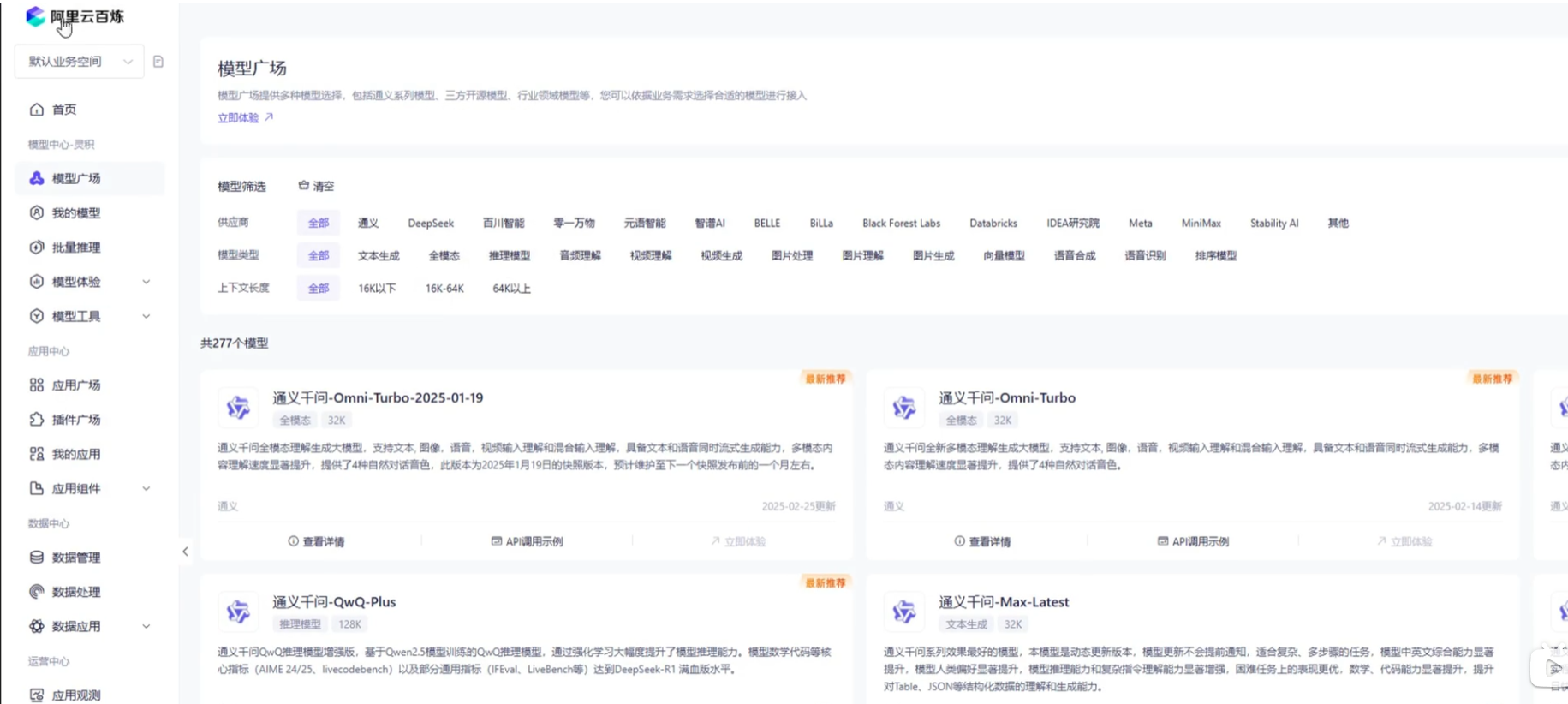Viewport: 1568px width, 704px height.
Task: Open the 默认业务空间 workspace dropdown
Action: (80, 62)
